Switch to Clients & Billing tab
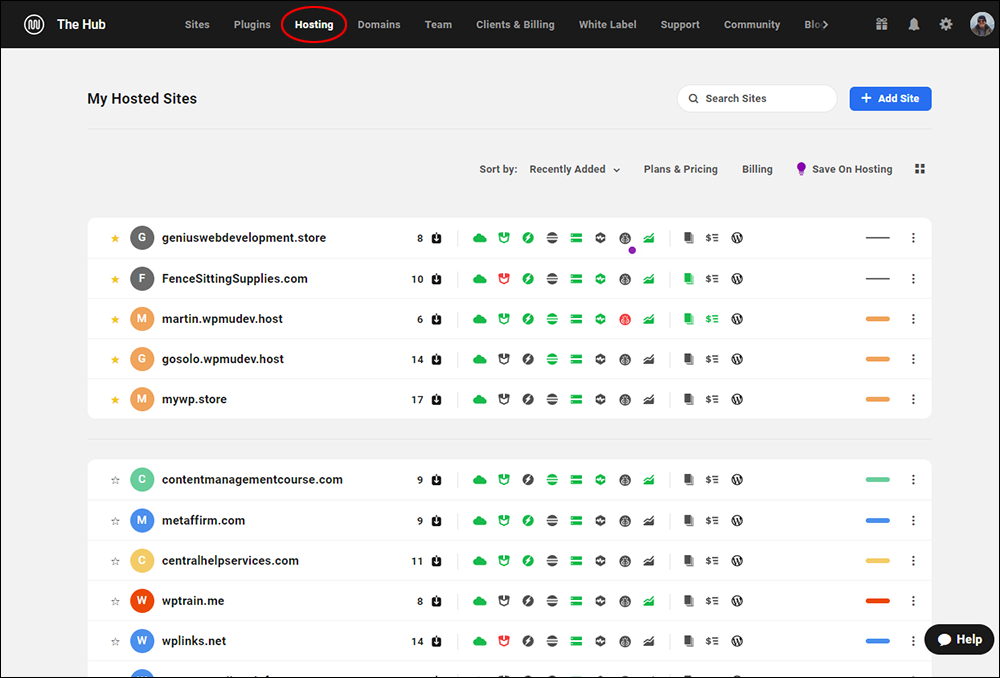Viewport: 1000px width, 678px height. point(515,24)
